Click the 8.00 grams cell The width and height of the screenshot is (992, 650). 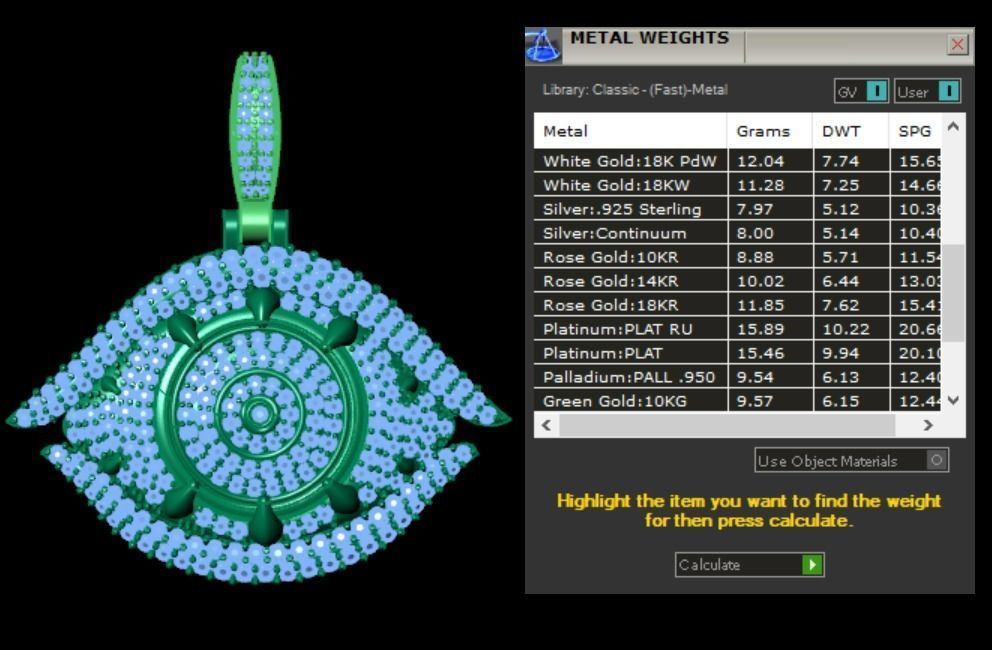[770, 233]
